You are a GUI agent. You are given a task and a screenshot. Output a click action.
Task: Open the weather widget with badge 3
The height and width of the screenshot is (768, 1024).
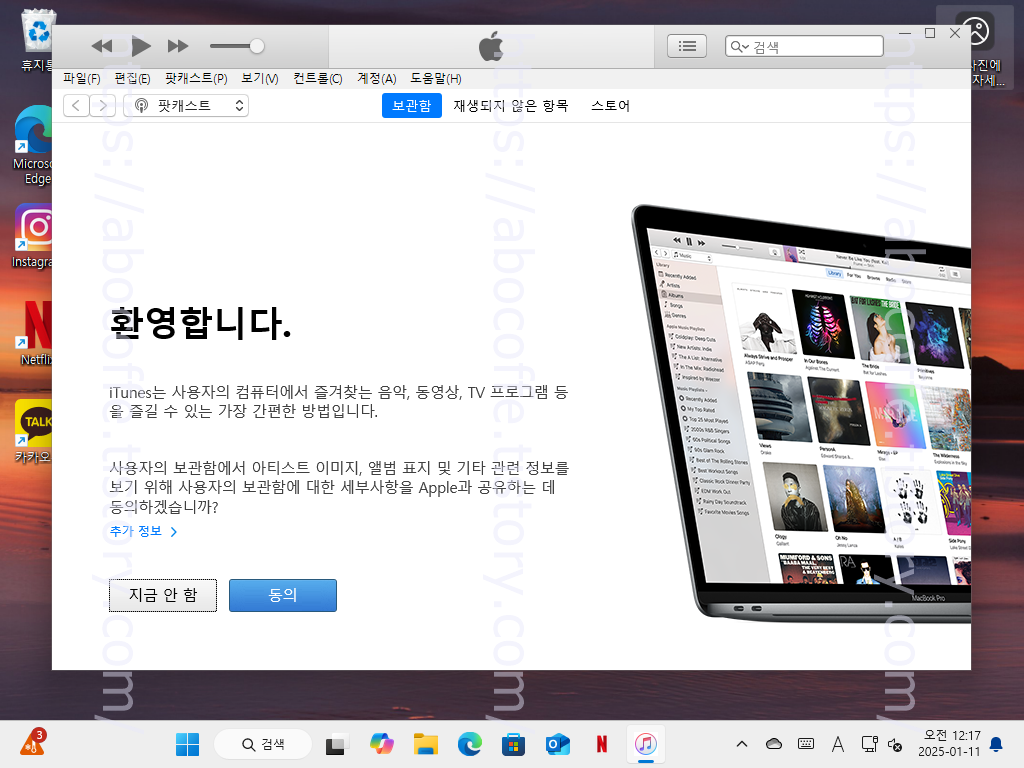(x=33, y=744)
